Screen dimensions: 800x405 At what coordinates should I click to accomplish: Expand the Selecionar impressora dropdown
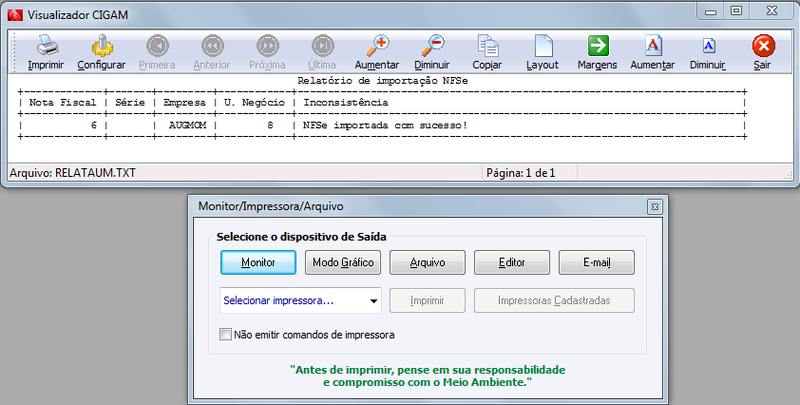point(374,301)
